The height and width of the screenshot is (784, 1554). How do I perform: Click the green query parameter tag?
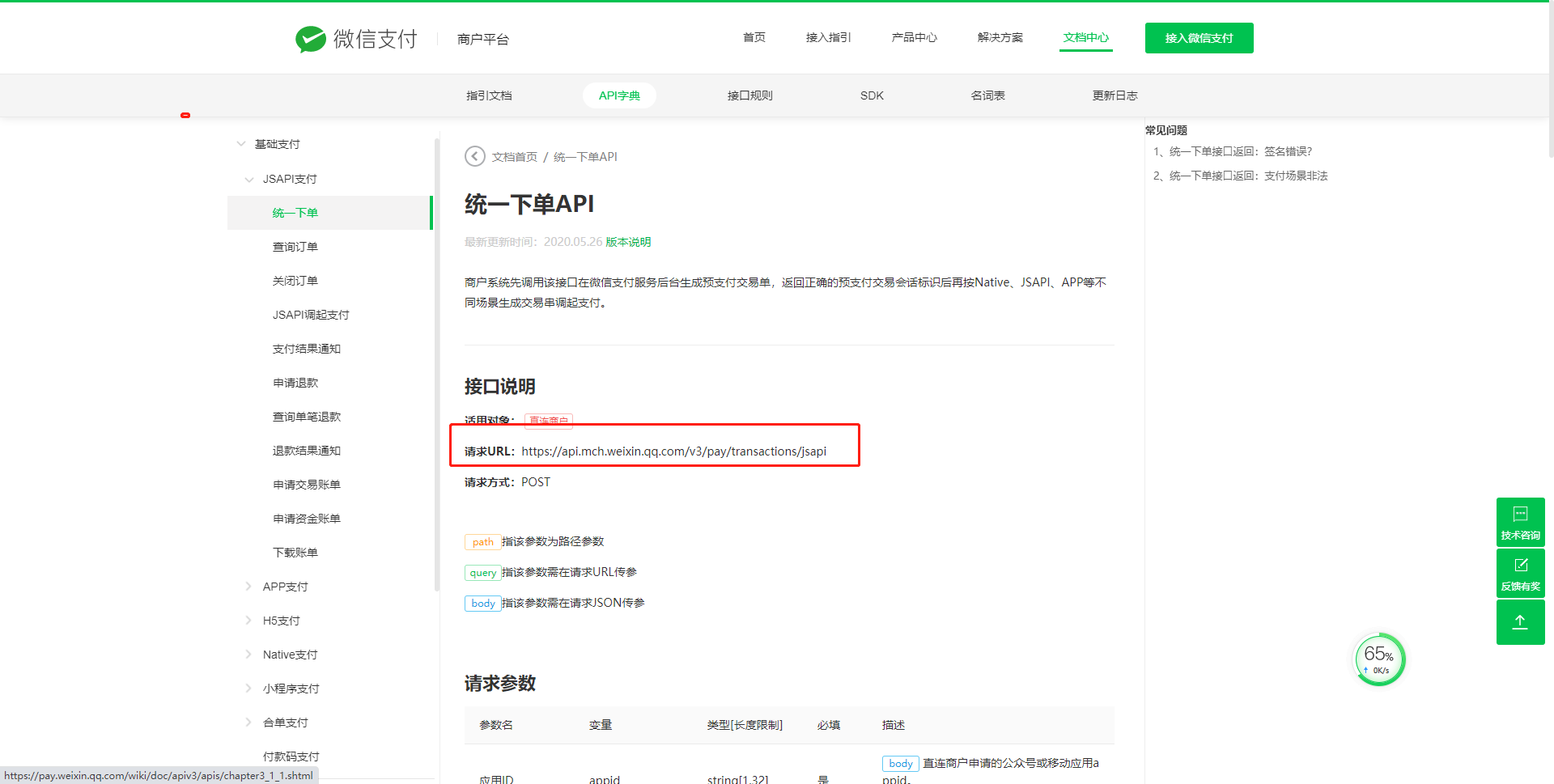pos(482,573)
